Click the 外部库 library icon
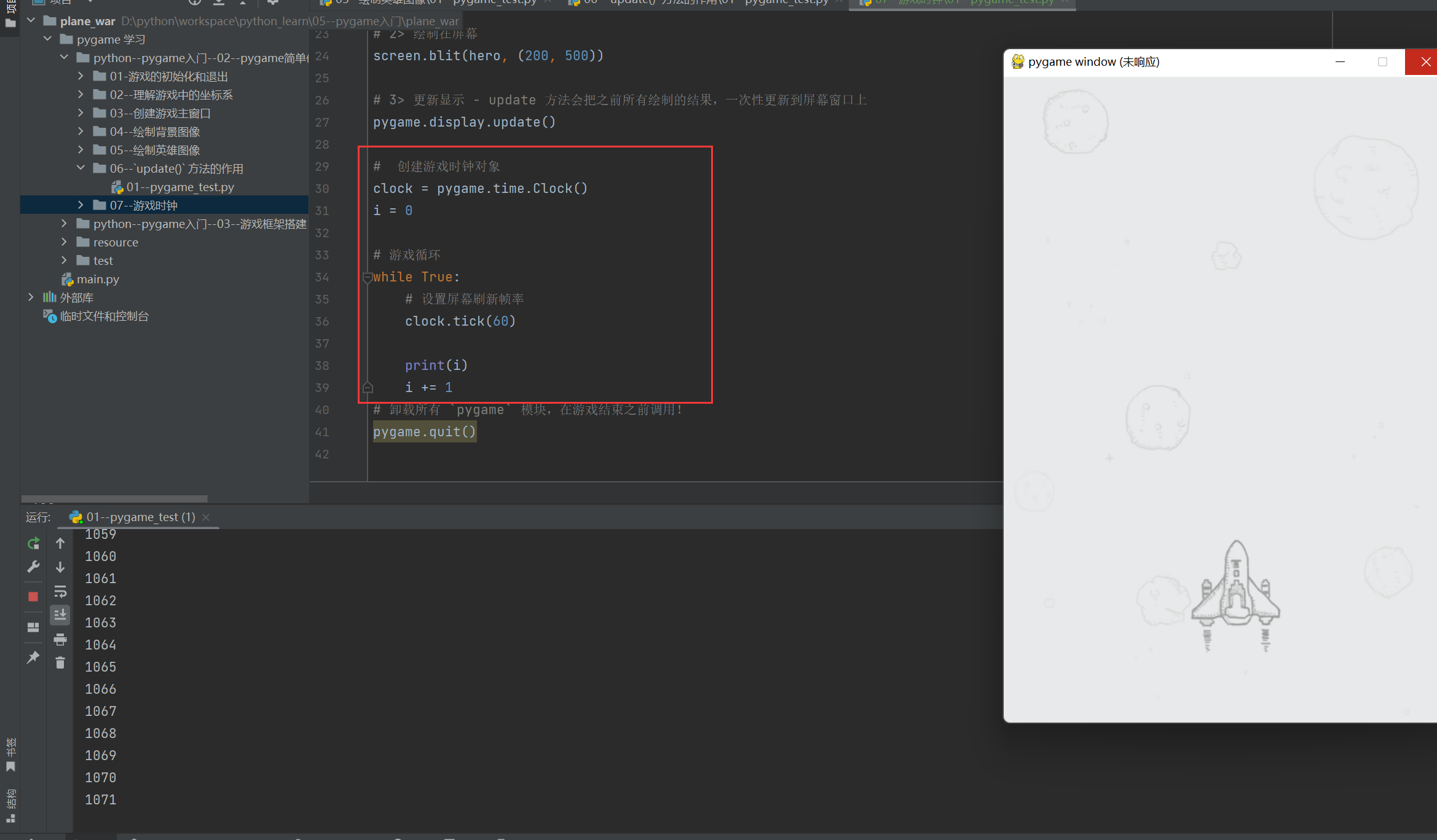The width and height of the screenshot is (1437, 840). [x=49, y=297]
